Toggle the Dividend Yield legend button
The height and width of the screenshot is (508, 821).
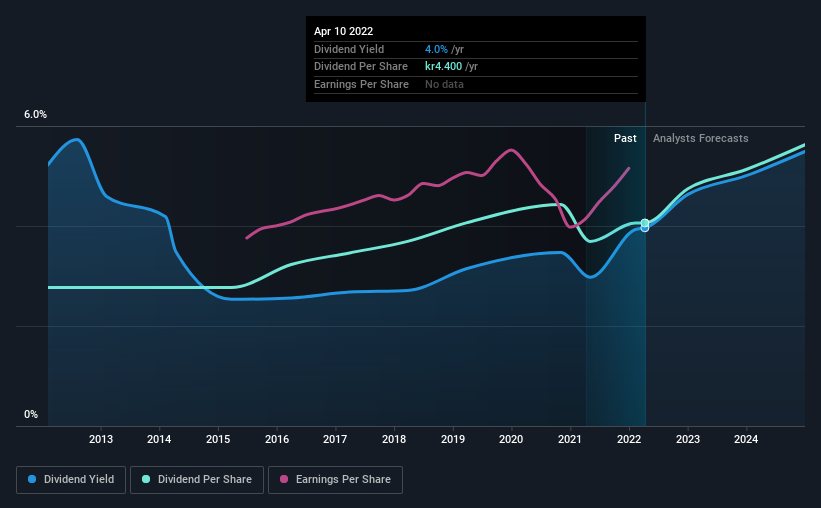(71, 480)
